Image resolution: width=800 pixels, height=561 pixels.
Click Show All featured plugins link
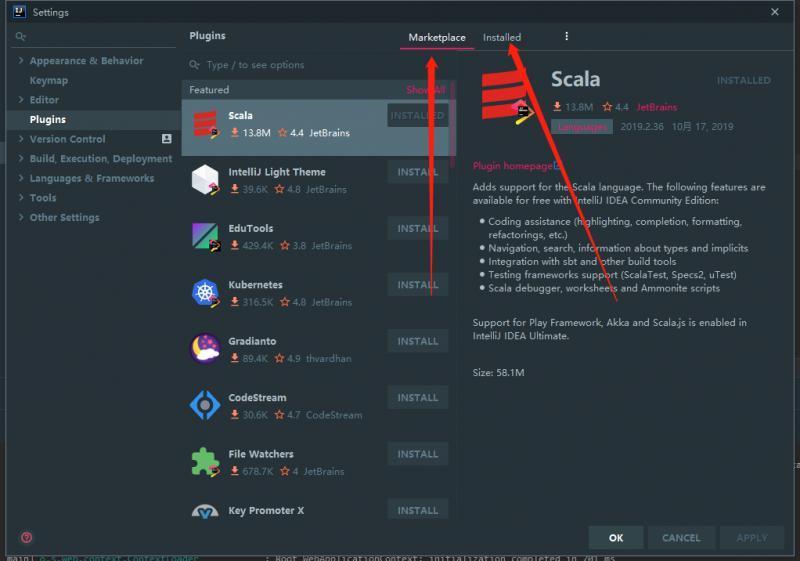pyautogui.click(x=426, y=90)
